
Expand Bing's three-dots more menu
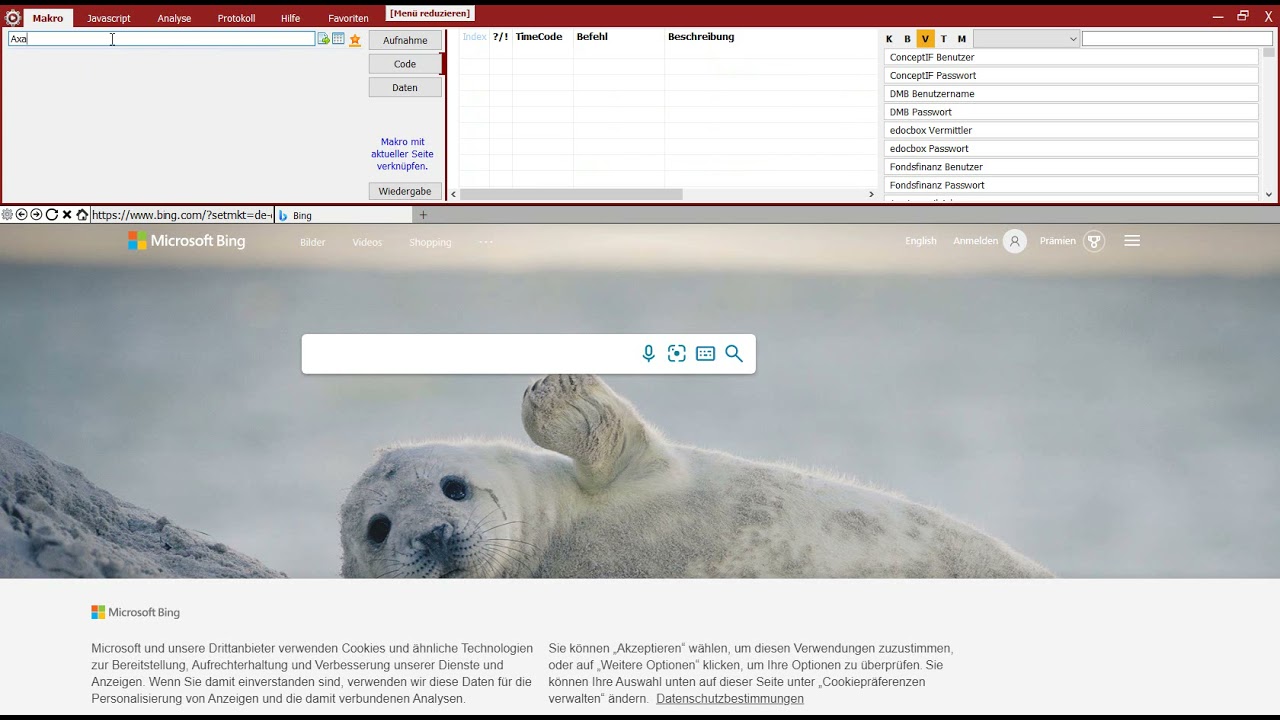486,242
